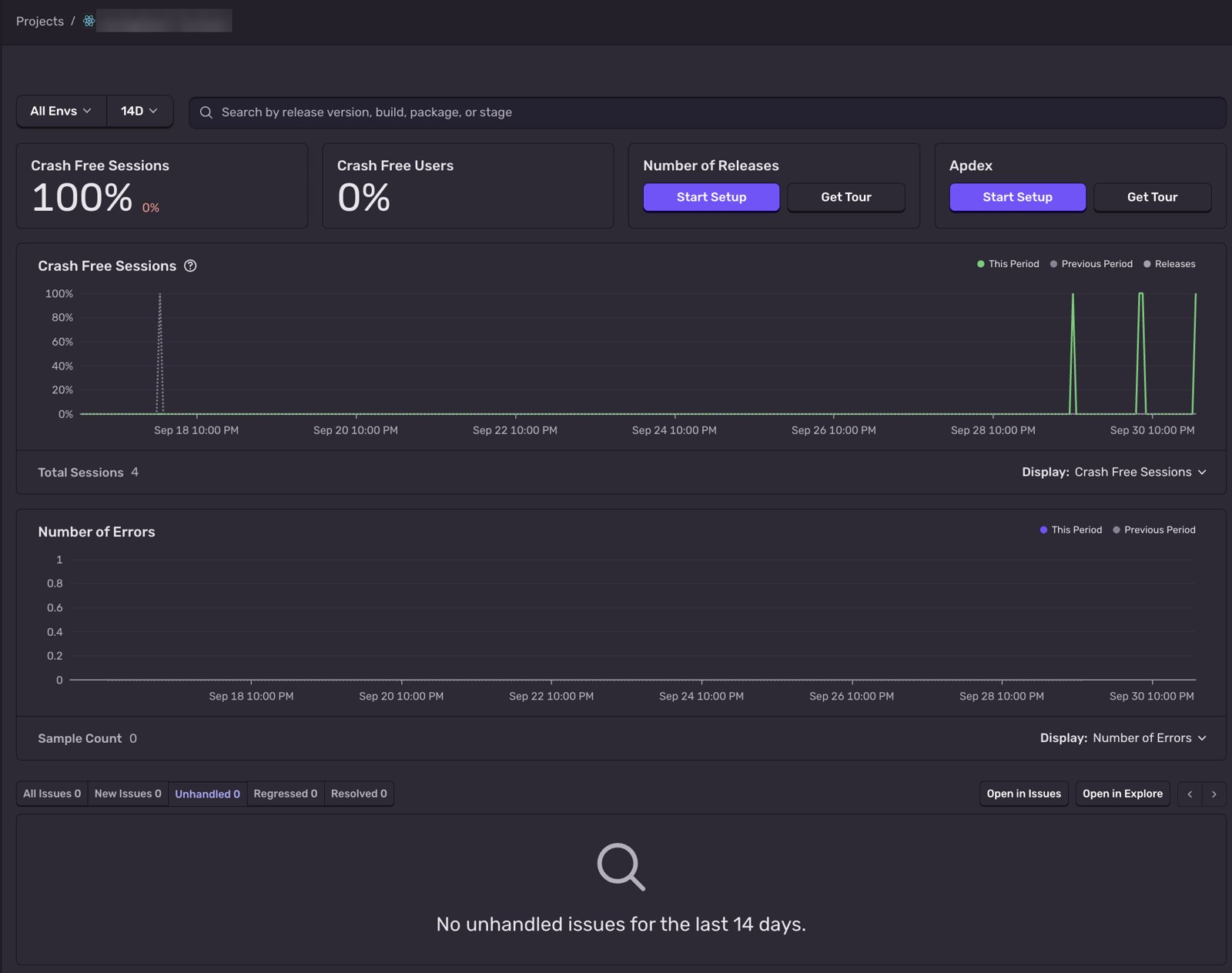Focus the release version search field
The image size is (1232, 973).
coord(708,112)
